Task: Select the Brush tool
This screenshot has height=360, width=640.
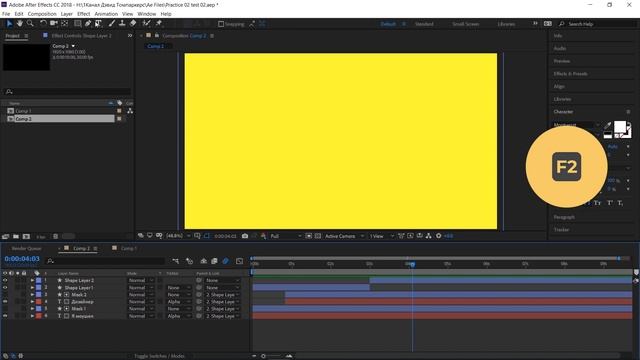Action: tap(112, 24)
